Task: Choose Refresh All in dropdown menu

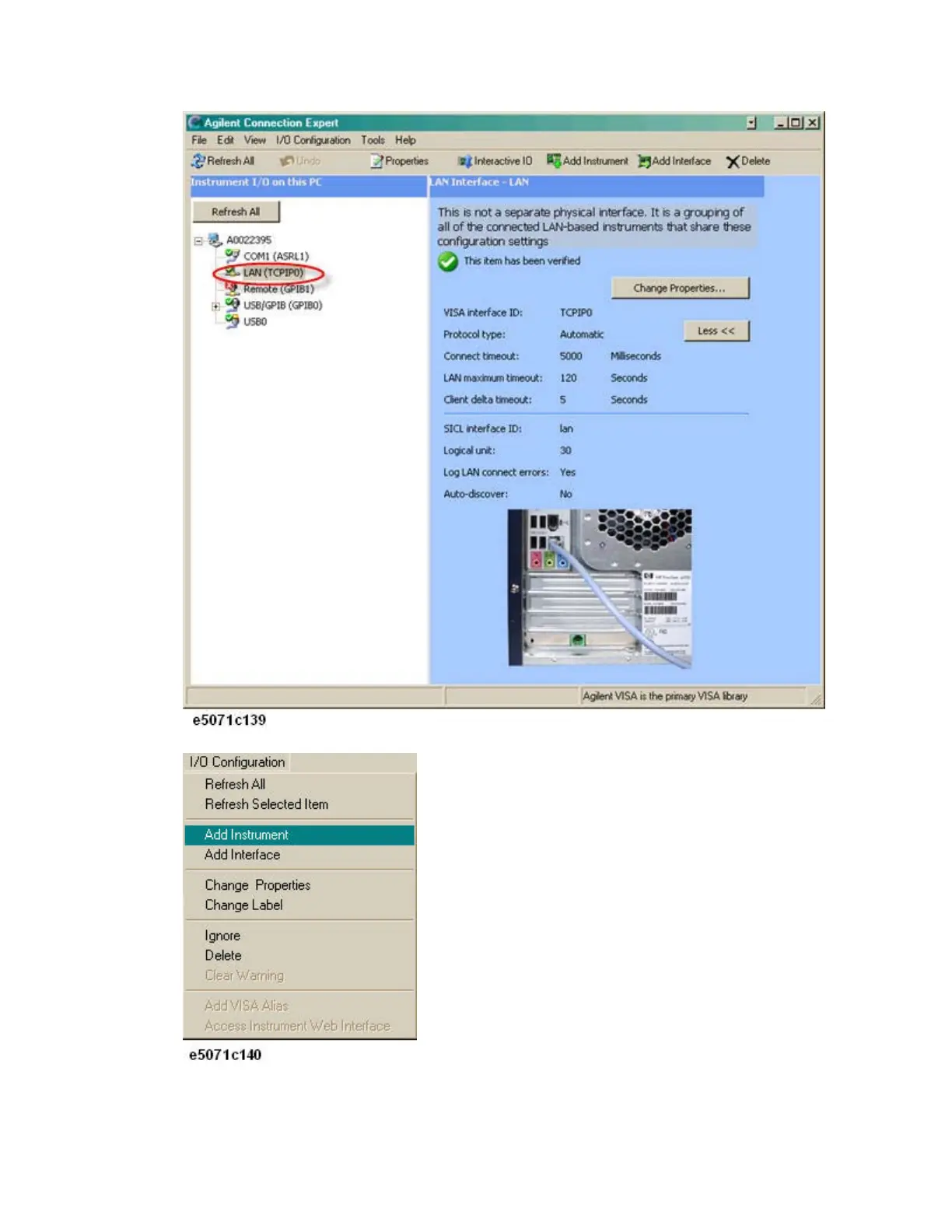Action: tap(299, 784)
